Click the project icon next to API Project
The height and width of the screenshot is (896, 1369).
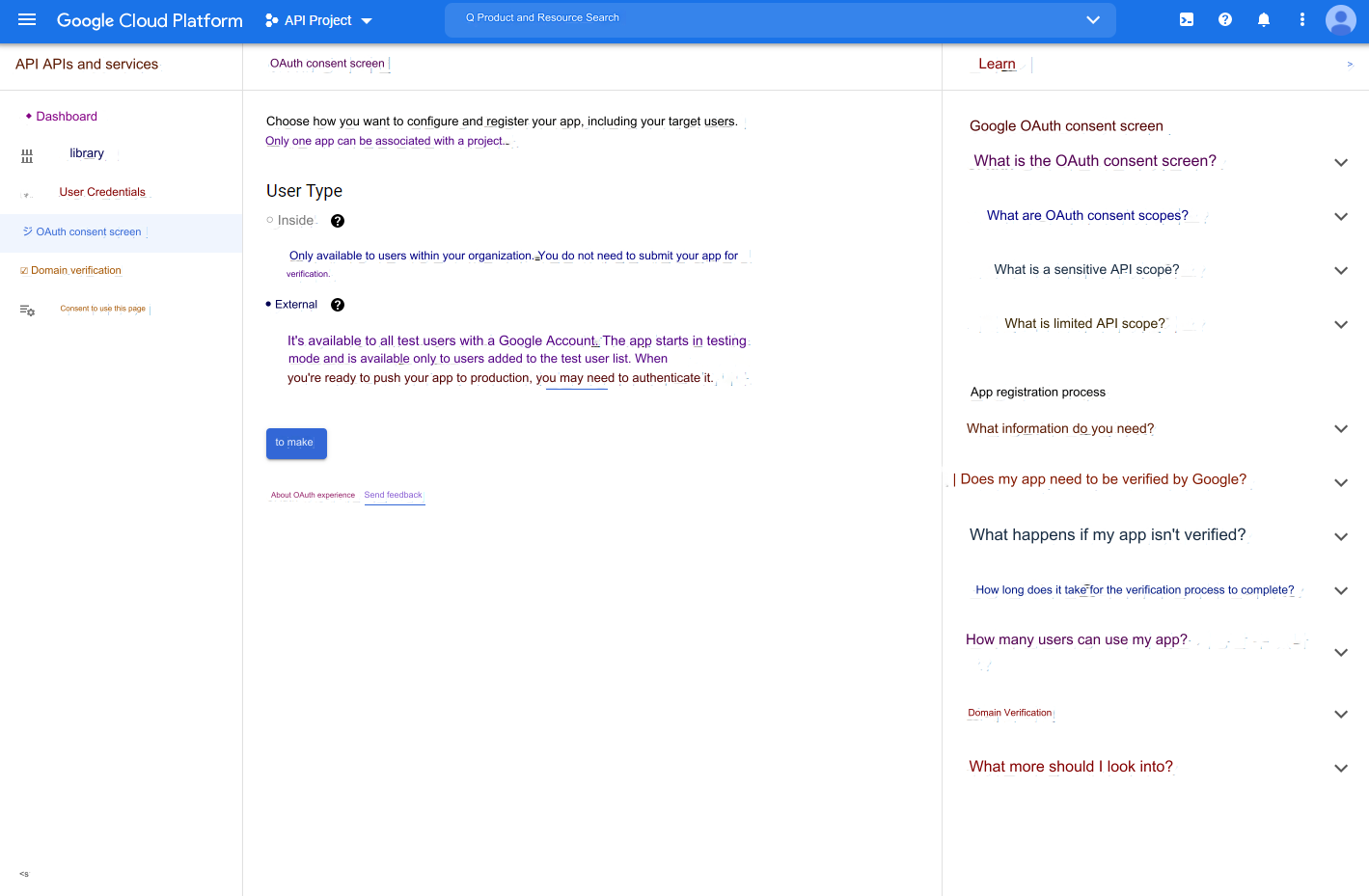272,20
